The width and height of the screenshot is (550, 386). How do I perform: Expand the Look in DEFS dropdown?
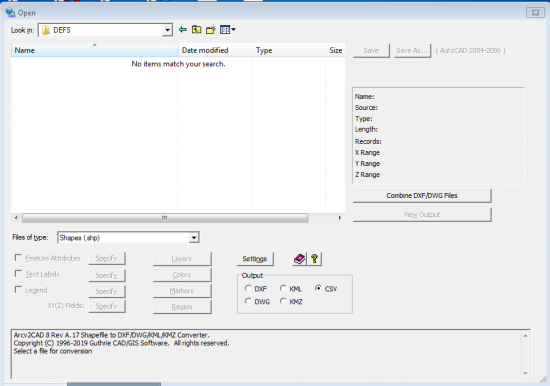[x=168, y=30]
